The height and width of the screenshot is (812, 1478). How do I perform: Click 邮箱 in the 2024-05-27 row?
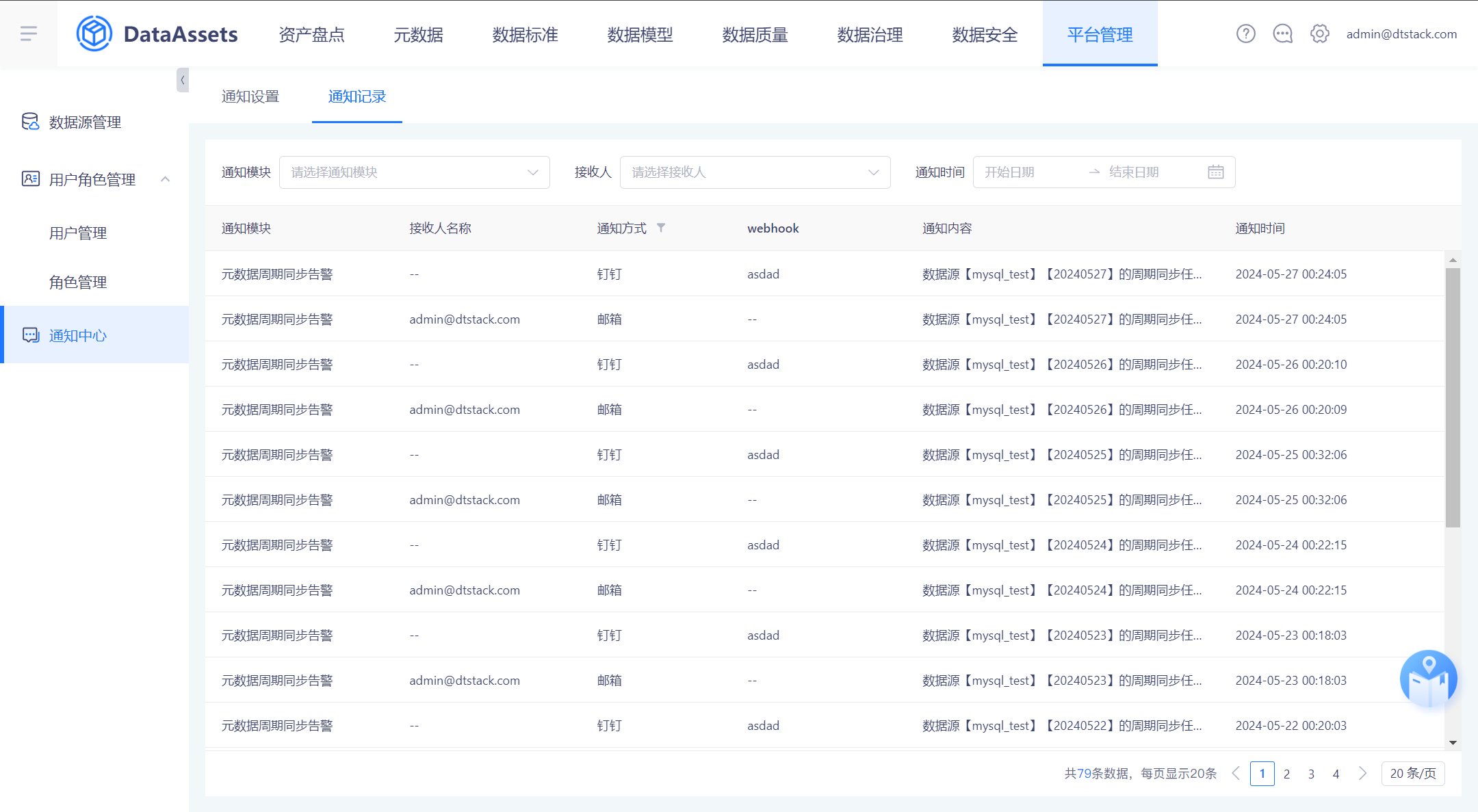pos(610,319)
